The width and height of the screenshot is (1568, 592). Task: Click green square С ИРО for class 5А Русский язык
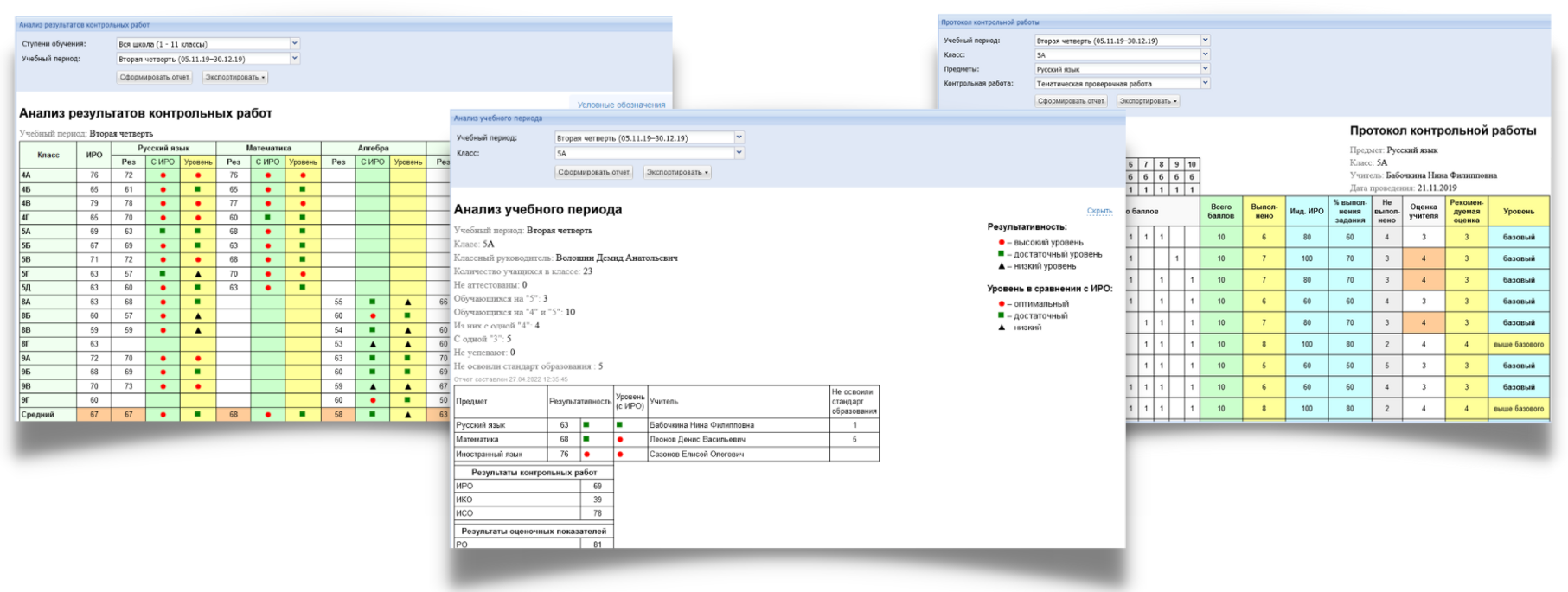click(163, 232)
